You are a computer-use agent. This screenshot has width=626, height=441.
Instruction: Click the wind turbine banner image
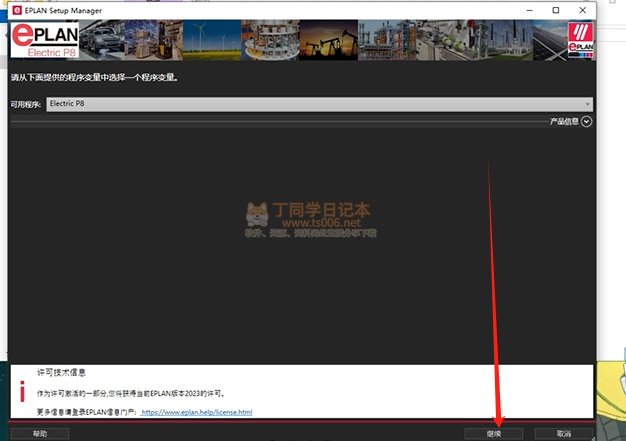[212, 40]
